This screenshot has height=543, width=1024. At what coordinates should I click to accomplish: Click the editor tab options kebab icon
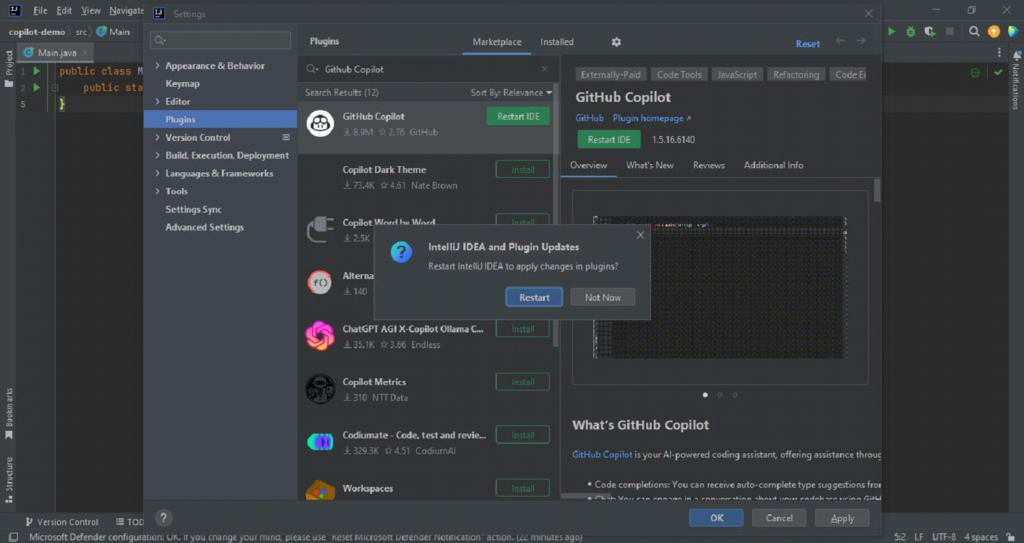tap(999, 53)
